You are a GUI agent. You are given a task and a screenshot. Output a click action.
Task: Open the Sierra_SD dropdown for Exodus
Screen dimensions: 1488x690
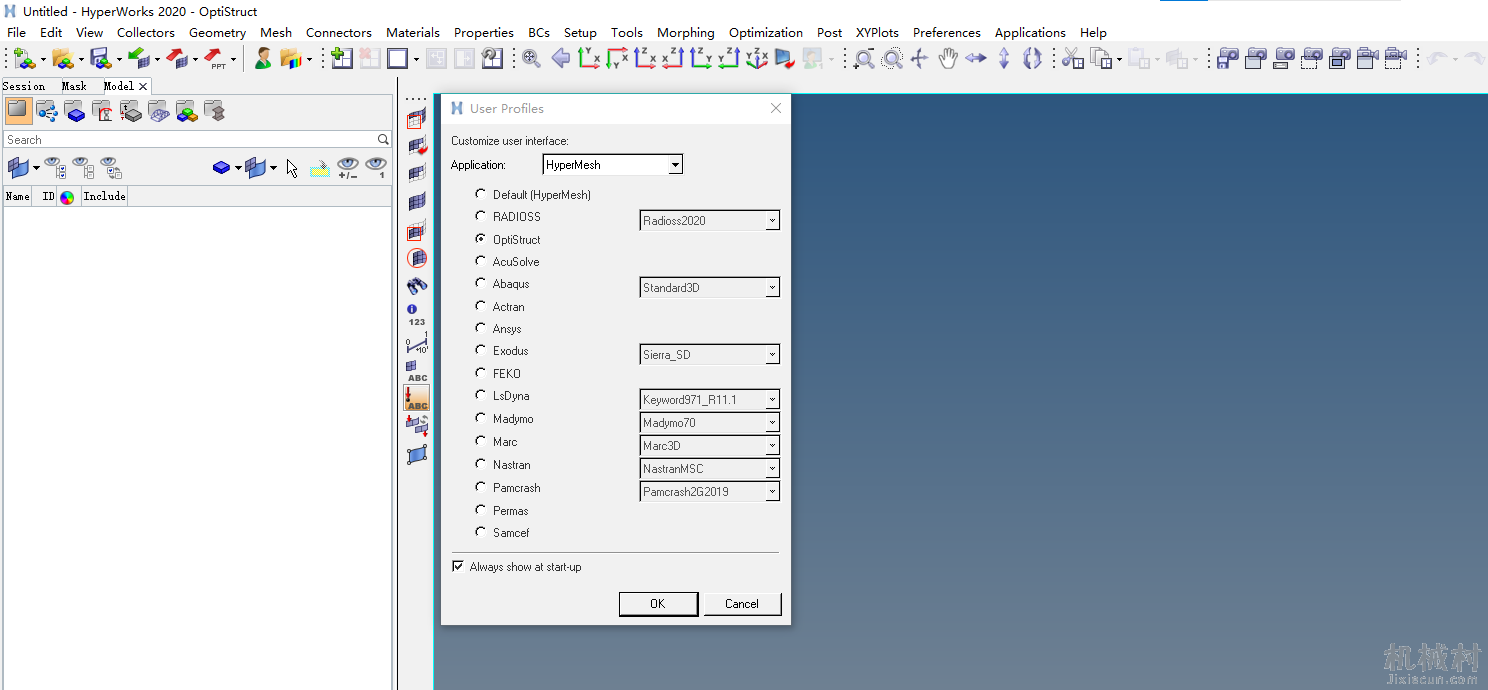tap(709, 354)
